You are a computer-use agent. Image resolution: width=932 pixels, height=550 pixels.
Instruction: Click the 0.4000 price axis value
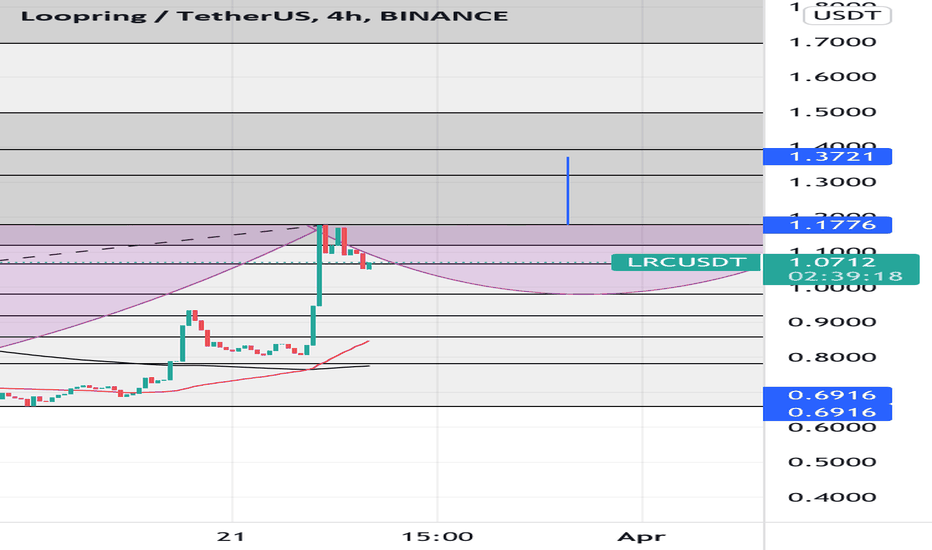(x=832, y=497)
